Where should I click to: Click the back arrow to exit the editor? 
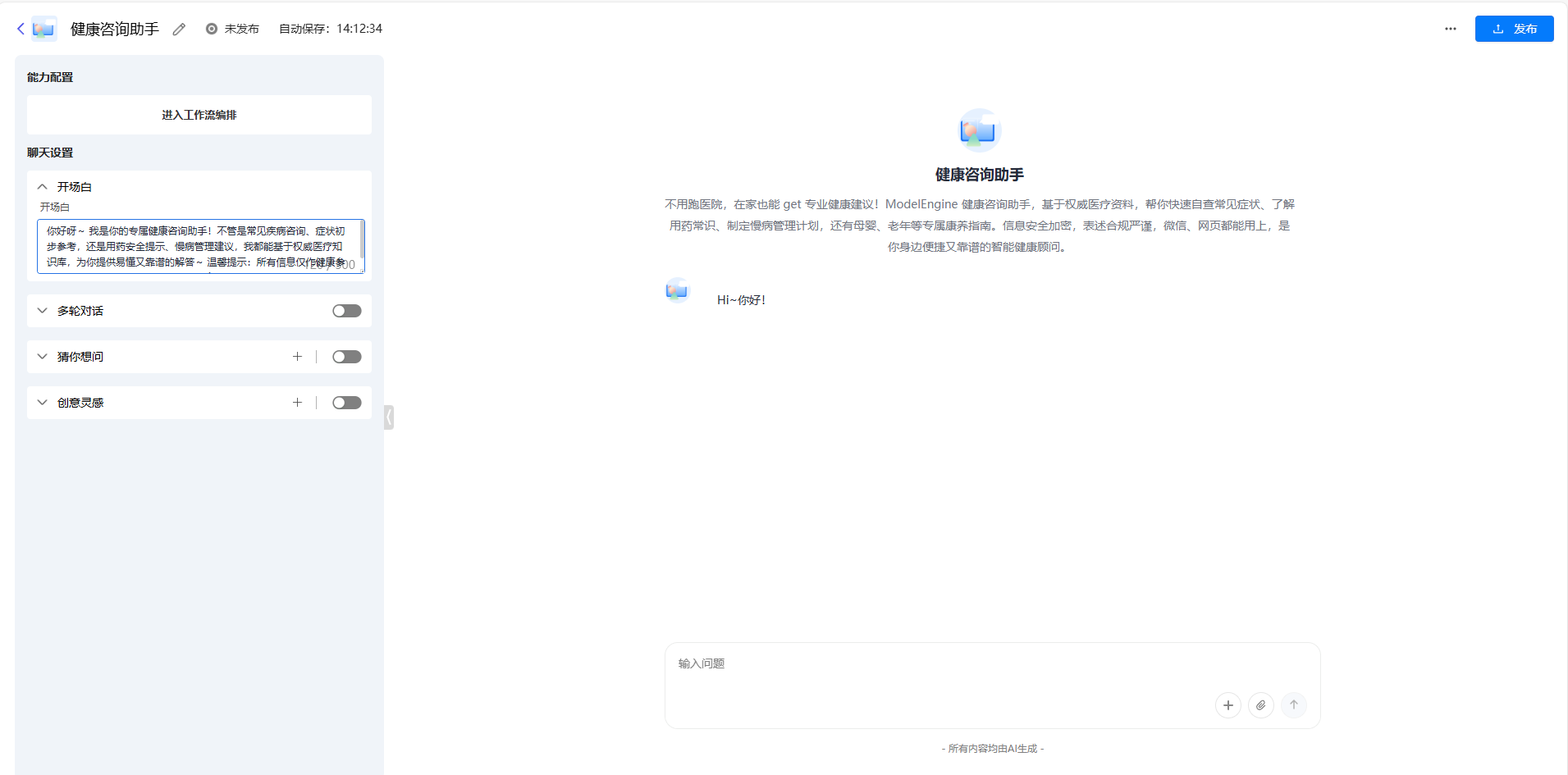(21, 28)
